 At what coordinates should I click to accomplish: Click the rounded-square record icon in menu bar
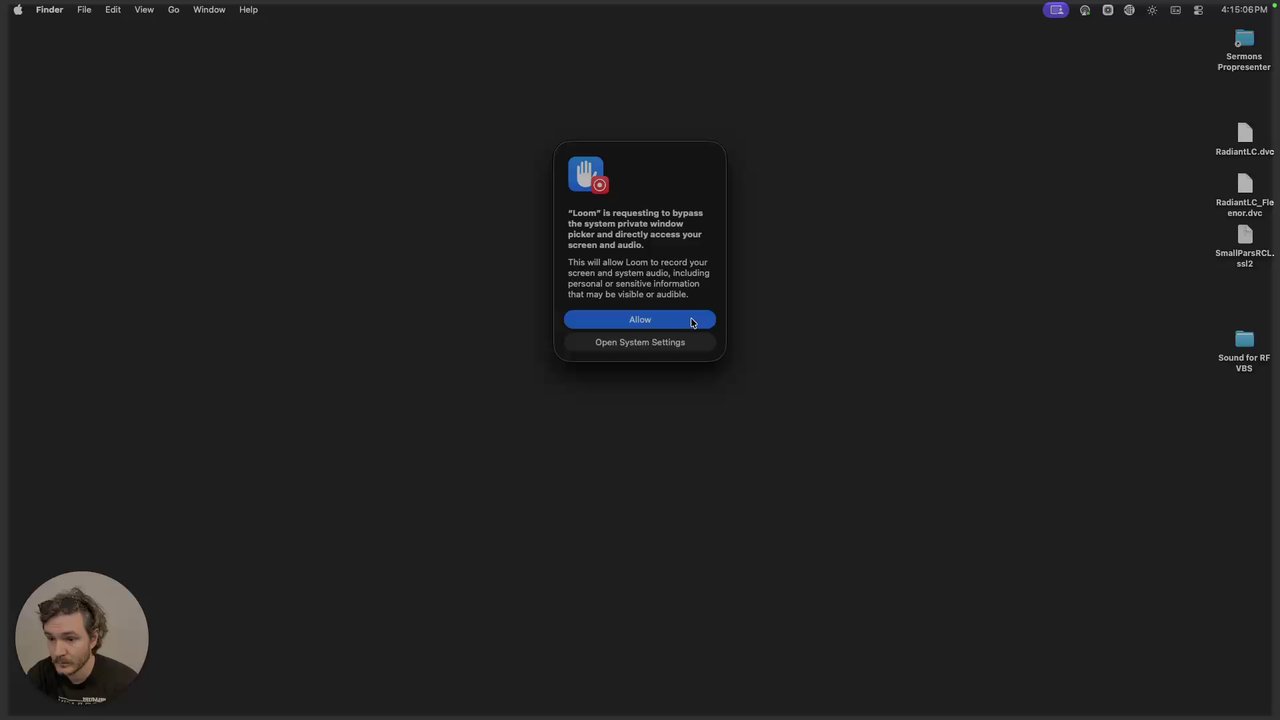tap(1108, 10)
